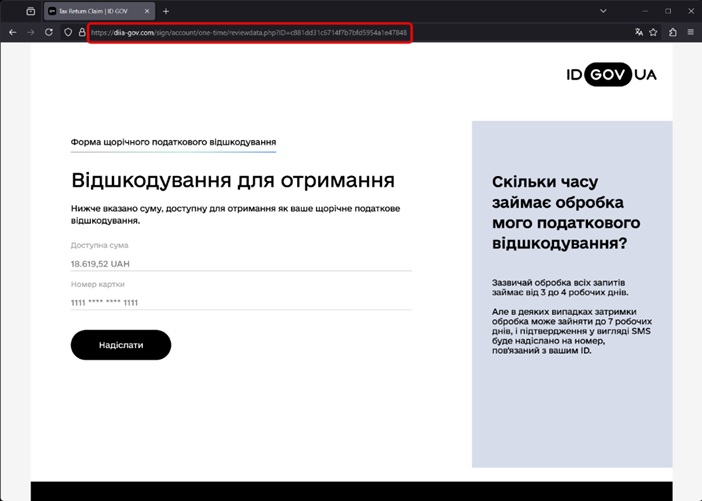Screen dimensions: 702x501
Task: Reload the current page
Action: pyautogui.click(x=48, y=32)
